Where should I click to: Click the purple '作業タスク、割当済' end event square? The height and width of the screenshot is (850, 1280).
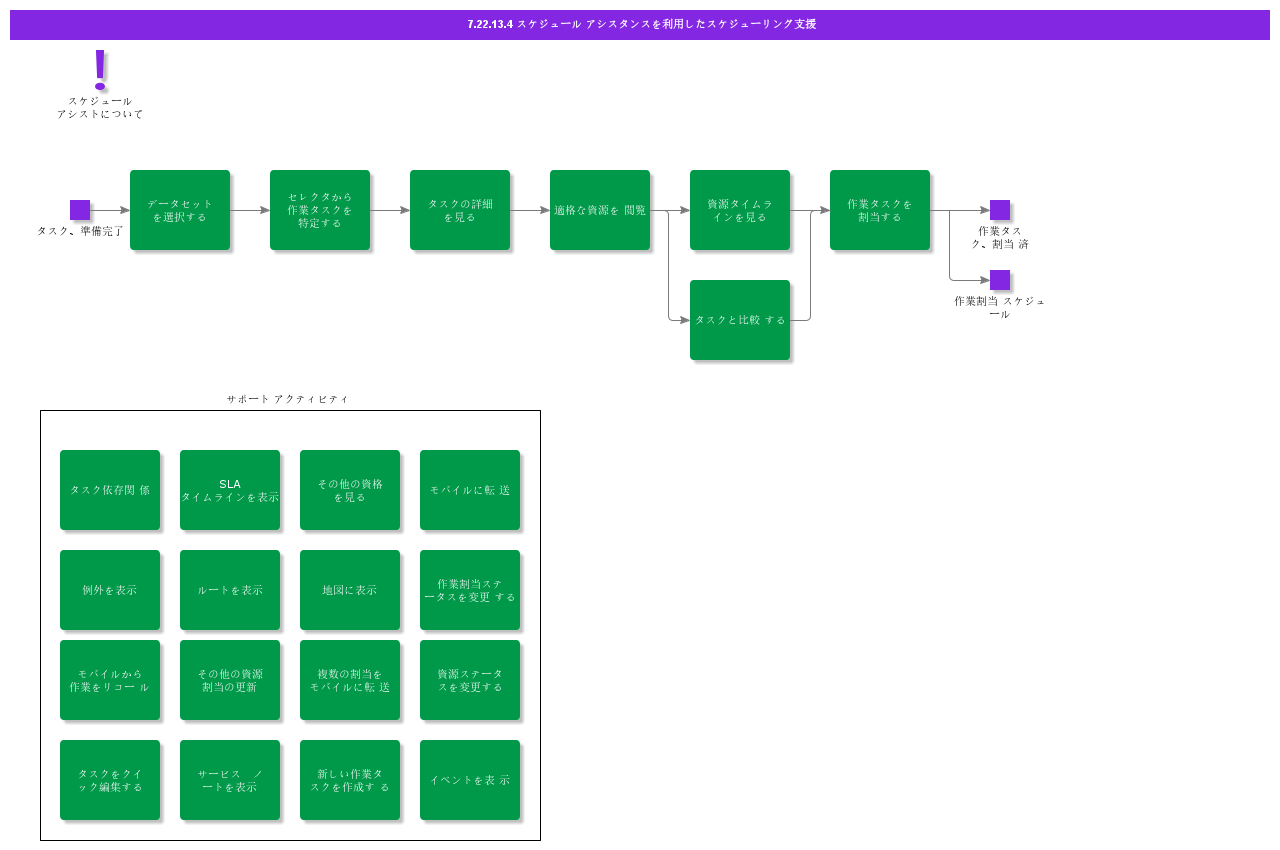[1000, 210]
